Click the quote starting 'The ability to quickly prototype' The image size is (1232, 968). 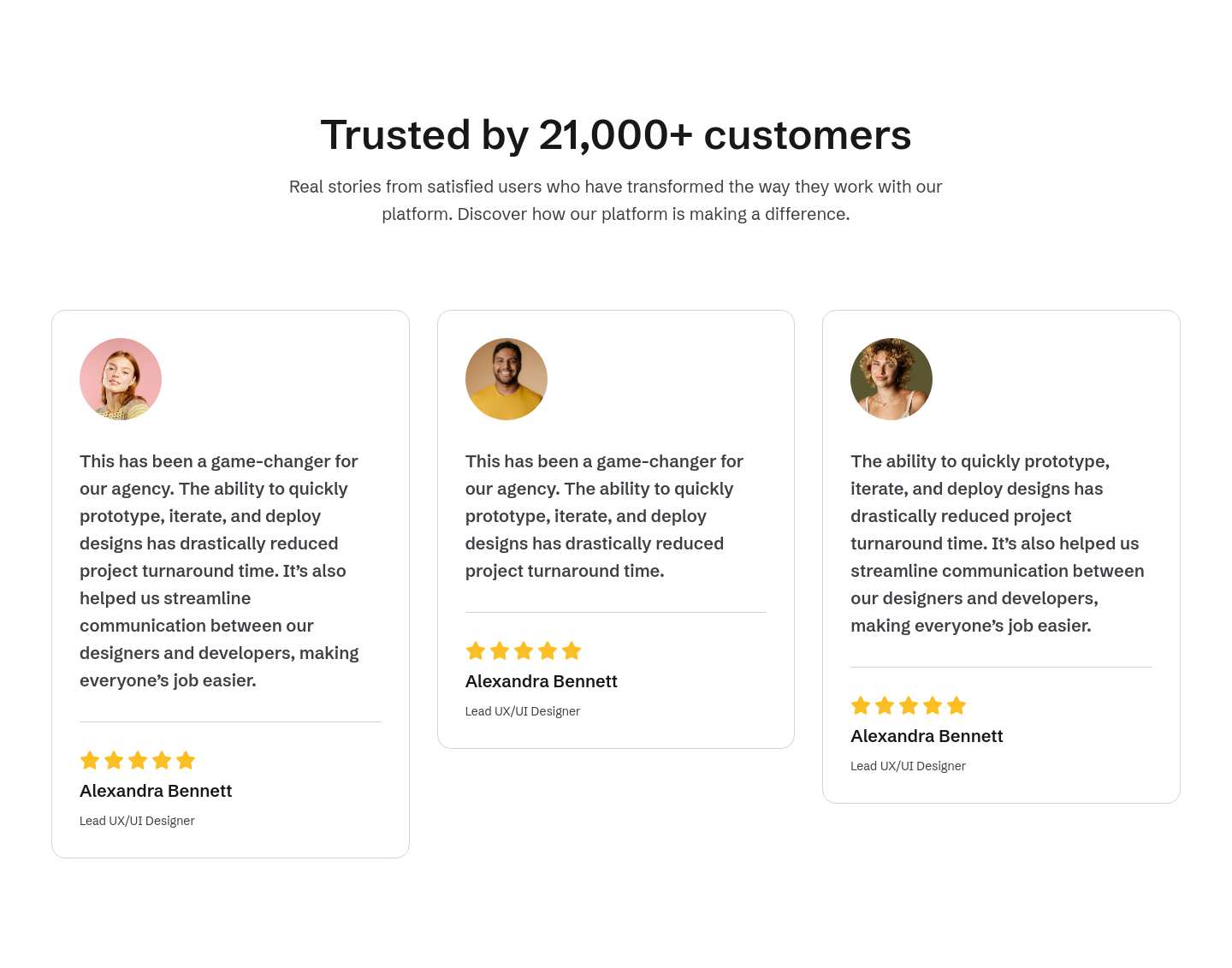click(998, 543)
